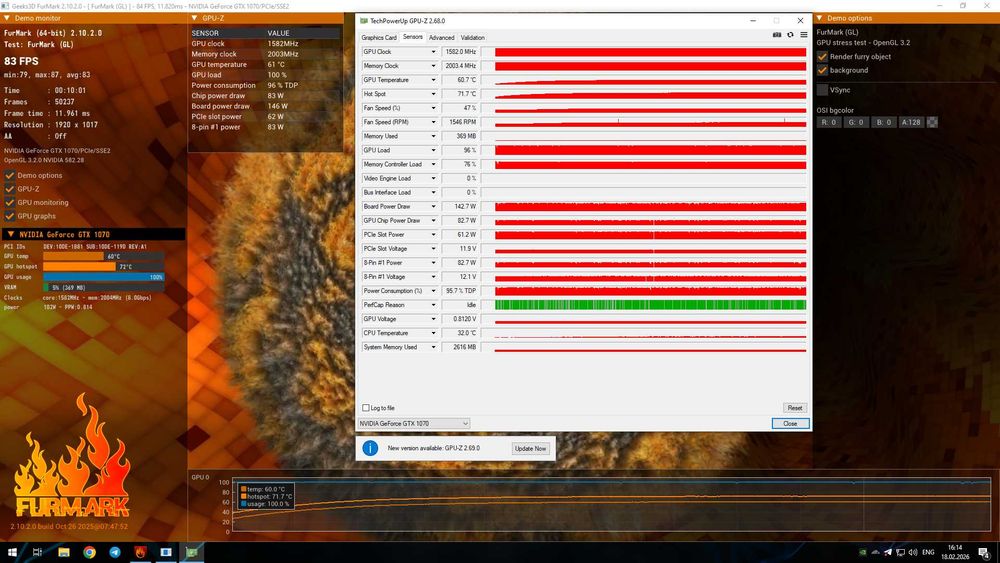
Task: Click the blue info icon in update notice
Action: [x=370, y=448]
